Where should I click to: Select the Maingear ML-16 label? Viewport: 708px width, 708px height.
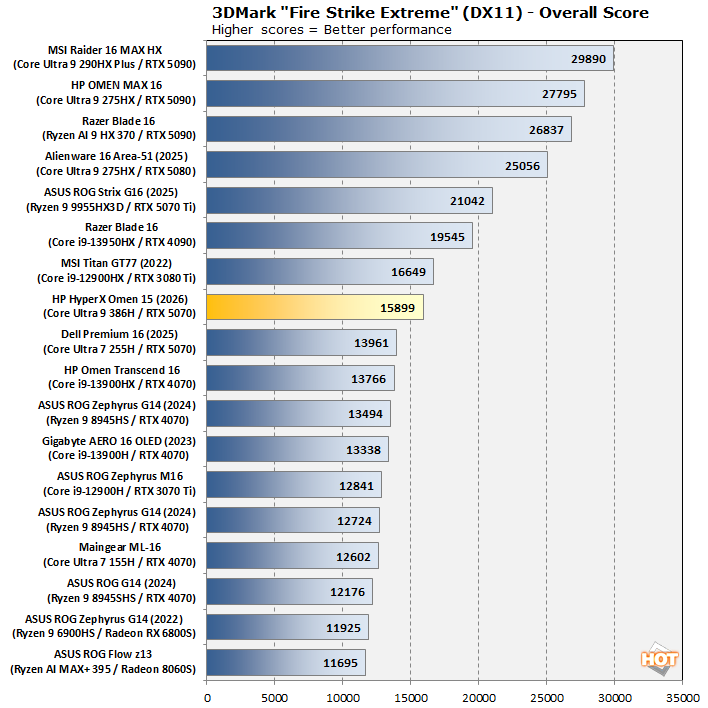click(120, 554)
